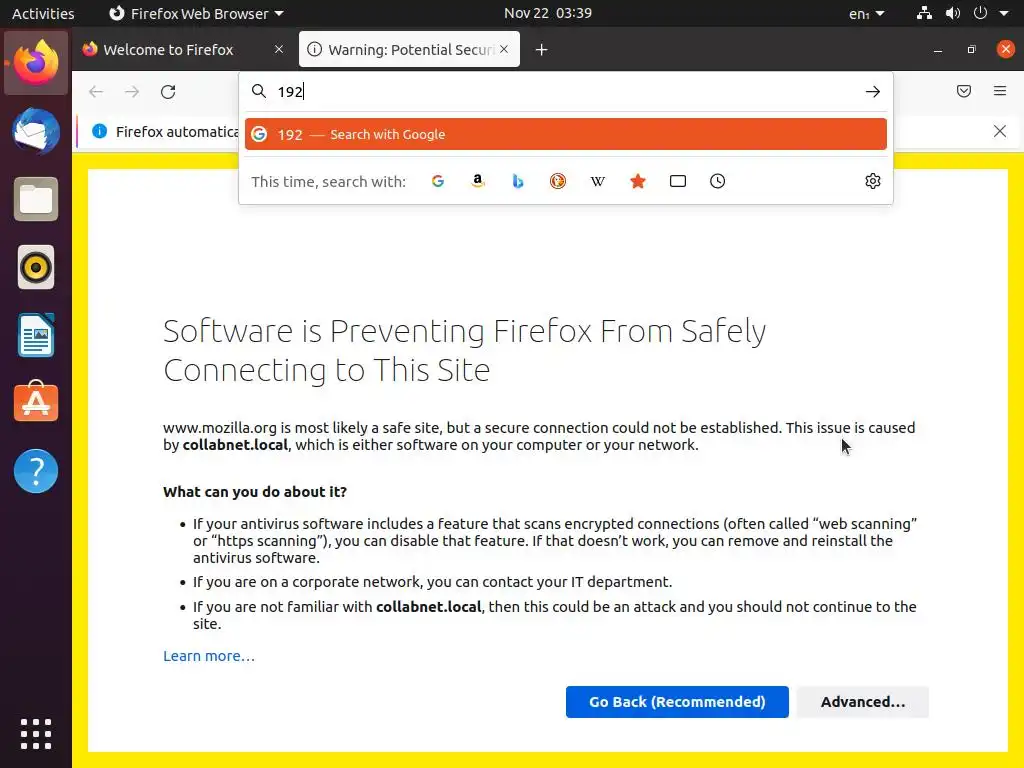Open Firefox hamburger application menu
The image size is (1024, 768).
(x=1000, y=92)
